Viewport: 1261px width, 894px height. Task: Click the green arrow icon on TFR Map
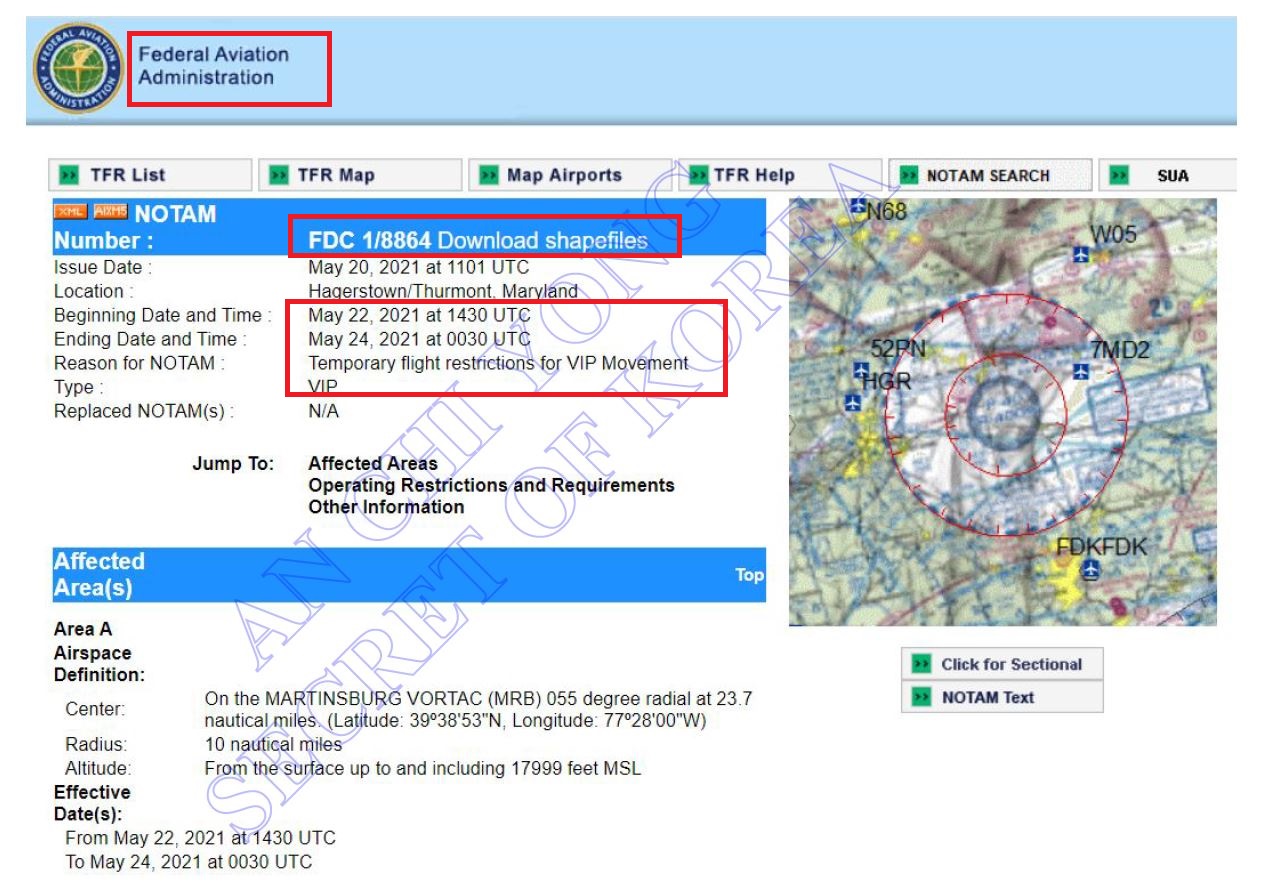pos(280,175)
